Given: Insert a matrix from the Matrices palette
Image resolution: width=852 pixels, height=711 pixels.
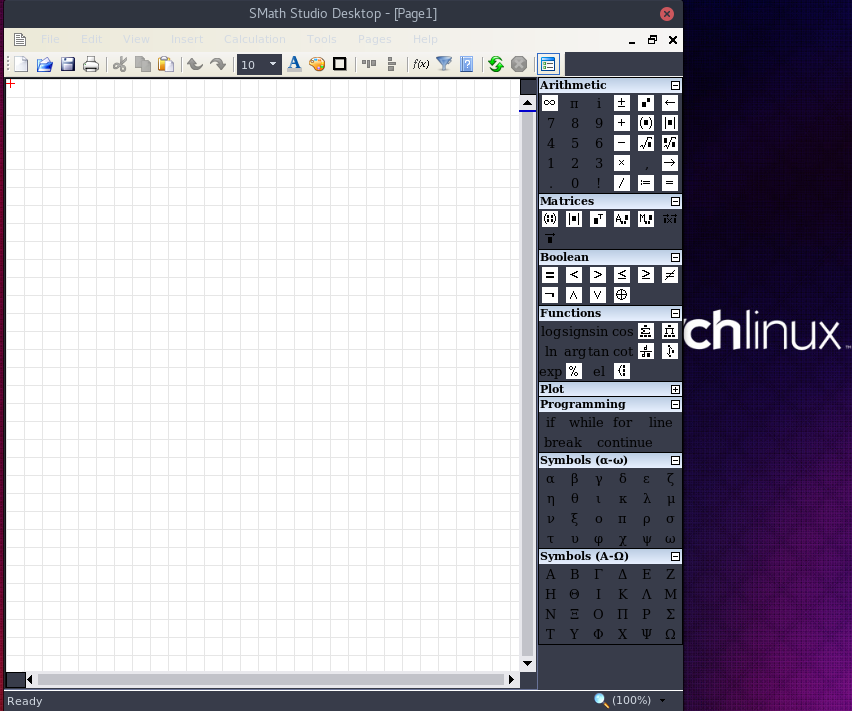Looking at the screenshot, I should point(549,219).
